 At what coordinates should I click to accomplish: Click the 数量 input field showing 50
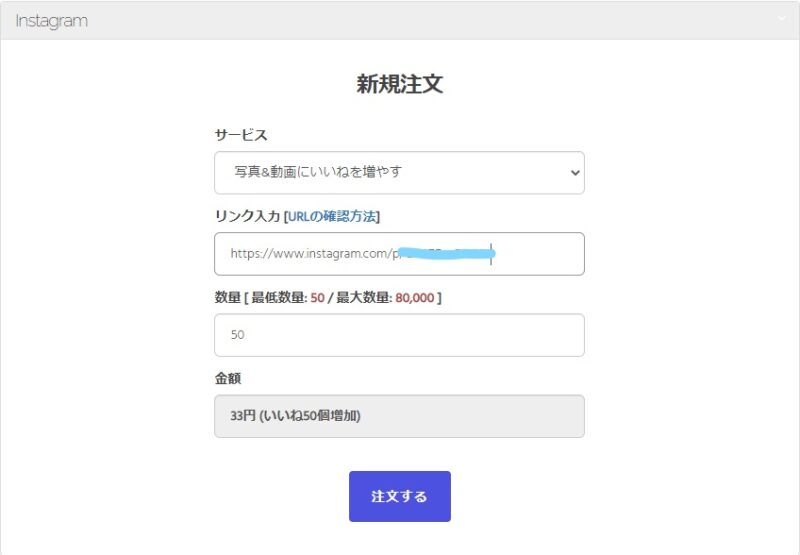[399, 335]
